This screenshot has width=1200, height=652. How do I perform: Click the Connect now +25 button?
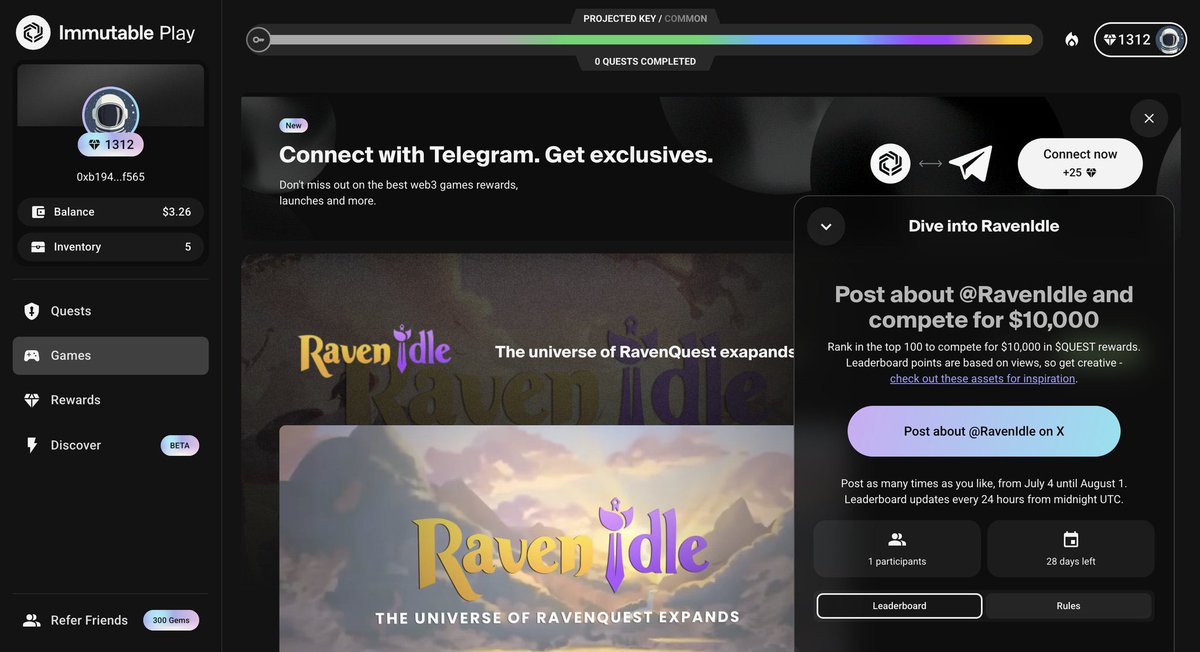click(1080, 163)
